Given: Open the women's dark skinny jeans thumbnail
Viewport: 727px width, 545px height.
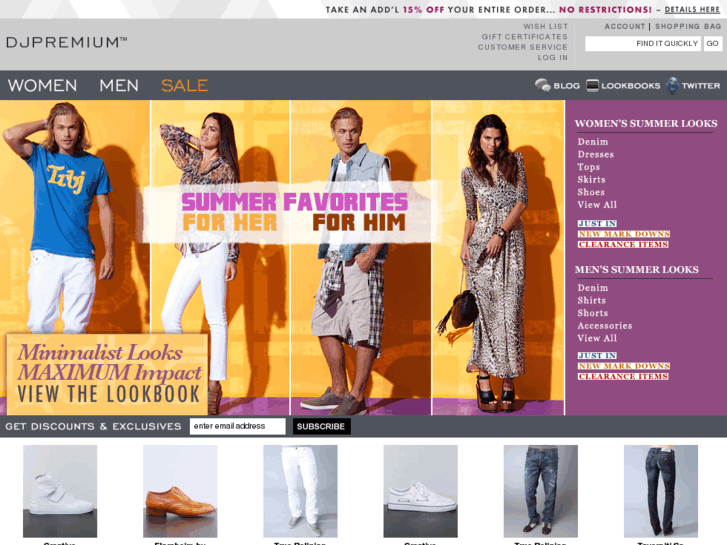Looking at the screenshot, I should 661,491.
